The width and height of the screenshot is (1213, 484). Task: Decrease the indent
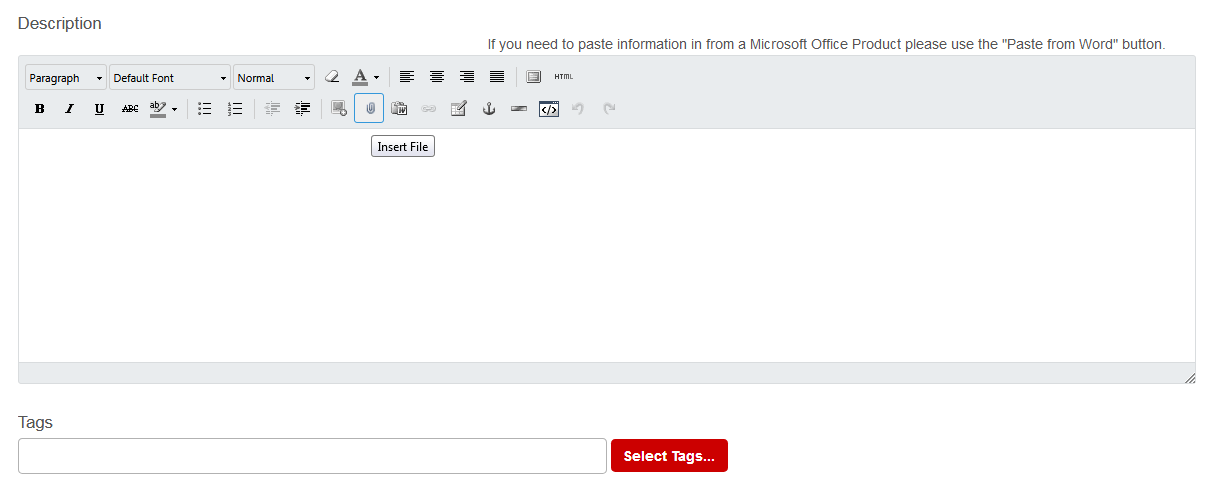[x=272, y=109]
